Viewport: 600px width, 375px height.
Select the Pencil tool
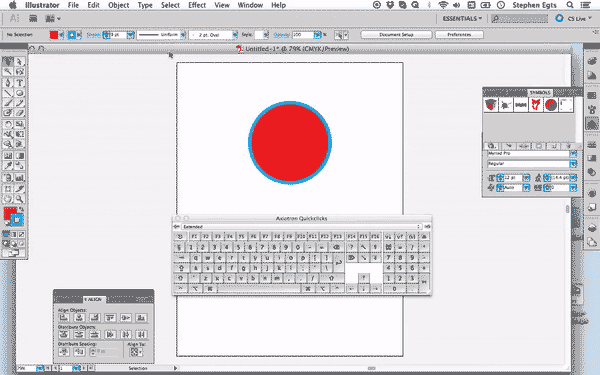click(x=20, y=103)
